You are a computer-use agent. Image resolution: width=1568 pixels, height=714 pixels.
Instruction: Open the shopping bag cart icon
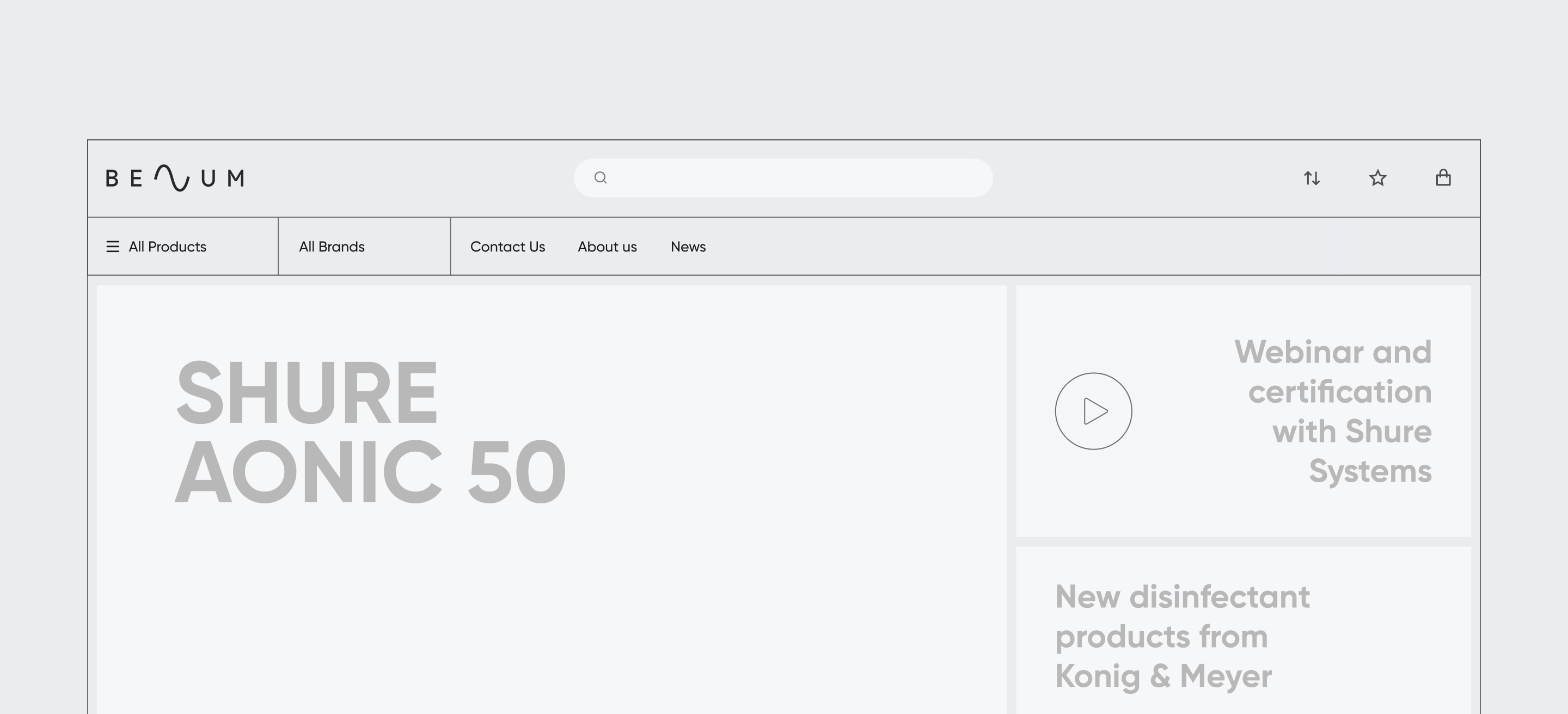coord(1443,177)
